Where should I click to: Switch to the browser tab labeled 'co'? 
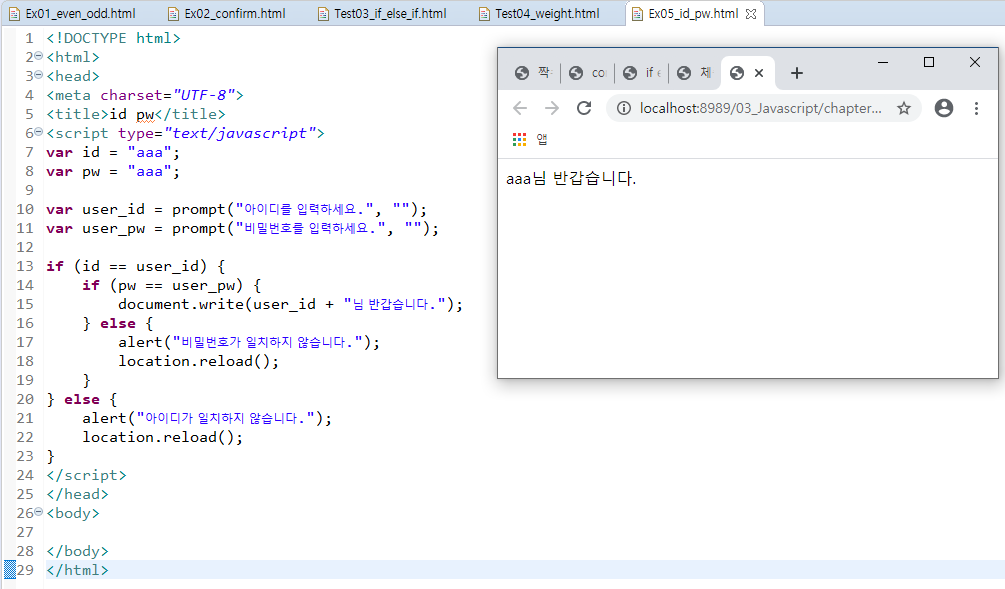(587, 73)
